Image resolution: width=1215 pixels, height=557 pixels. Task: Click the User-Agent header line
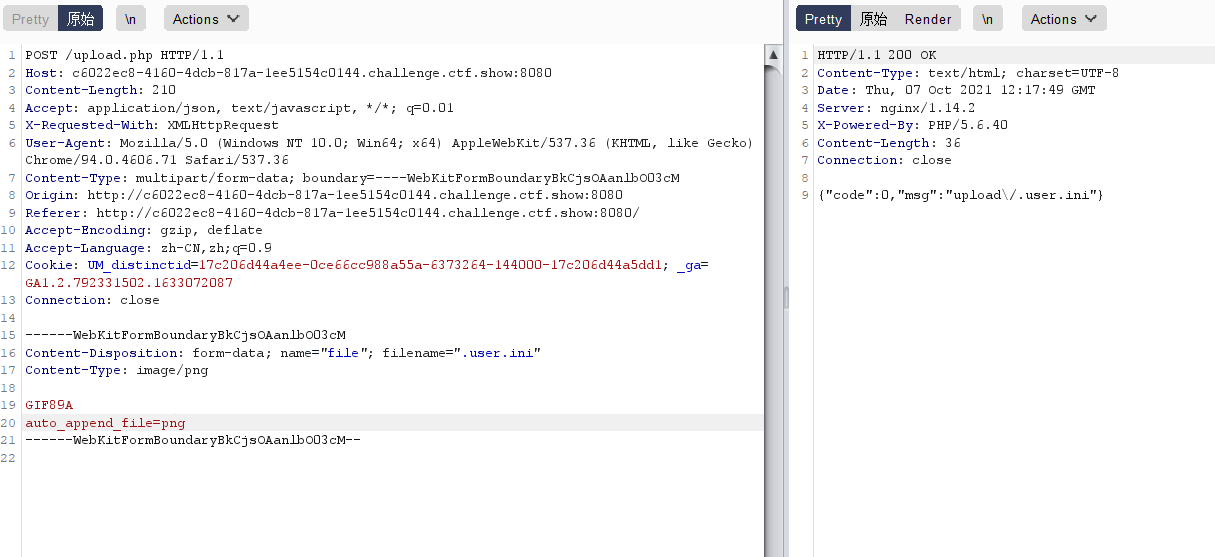[x=389, y=143]
